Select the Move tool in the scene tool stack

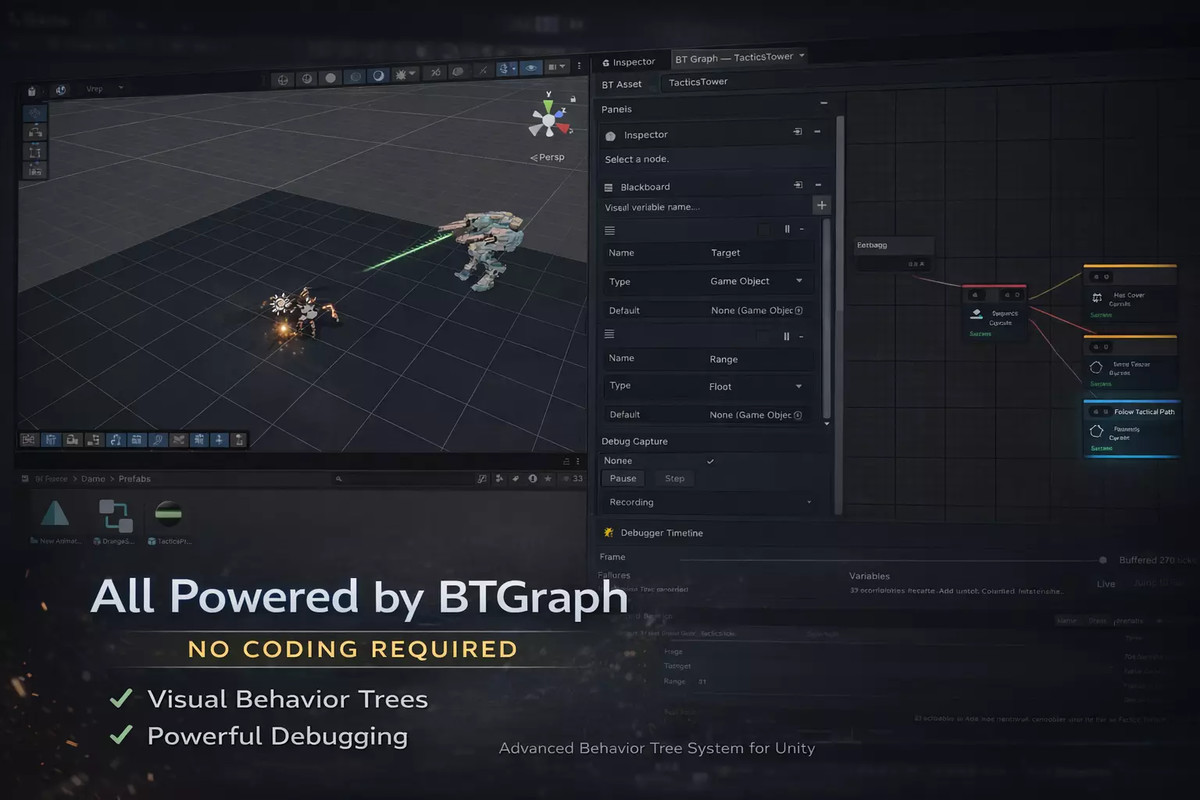click(x=36, y=112)
